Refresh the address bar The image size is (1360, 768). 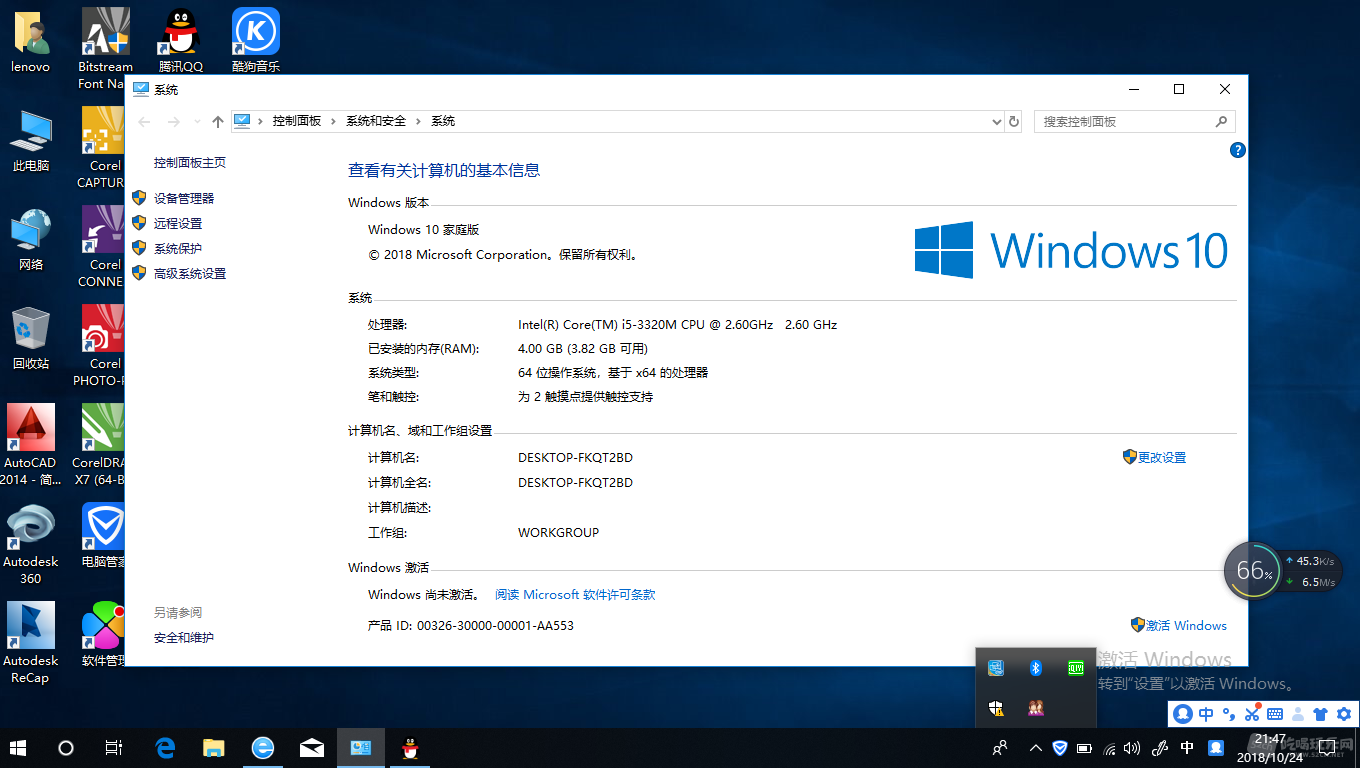(1014, 121)
